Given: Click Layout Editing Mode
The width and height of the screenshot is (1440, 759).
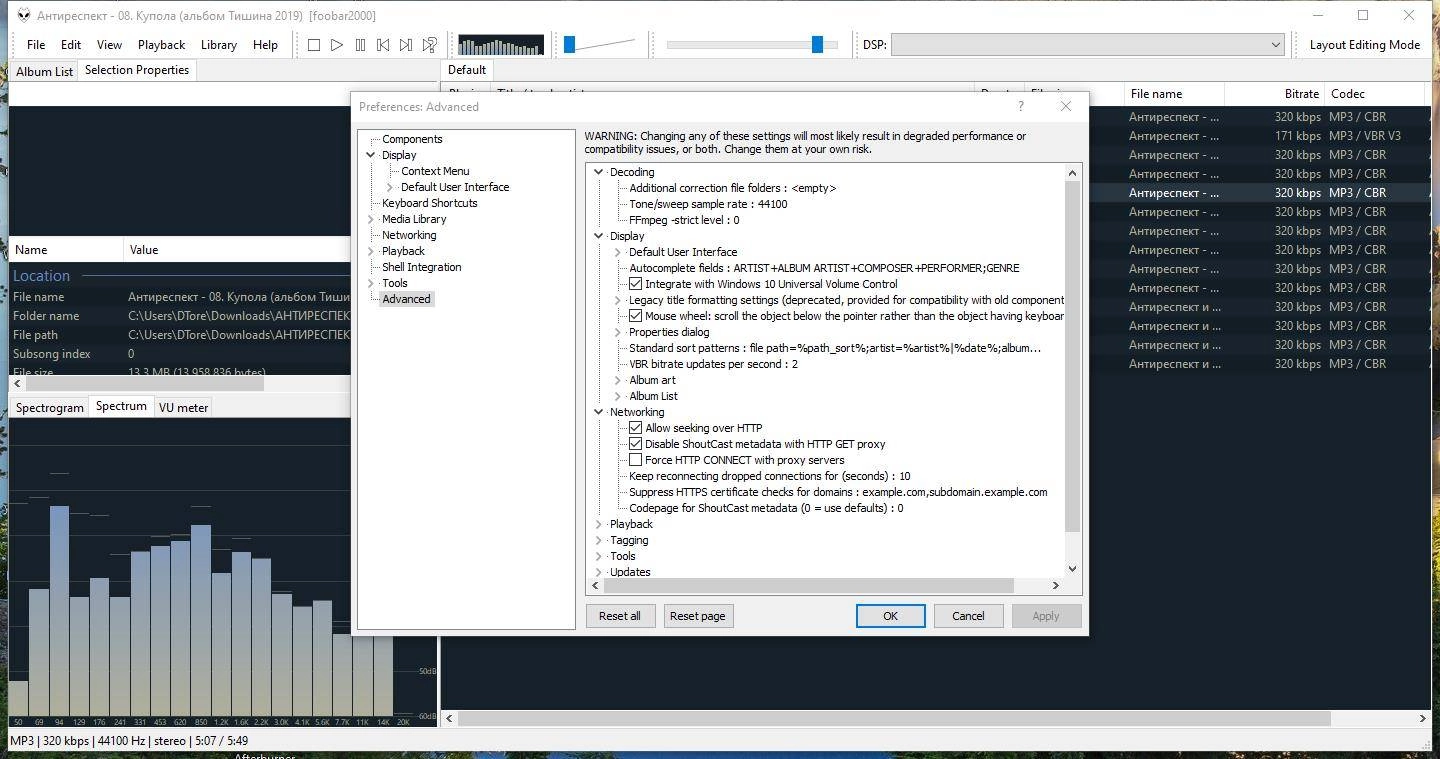Looking at the screenshot, I should coord(1365,45).
